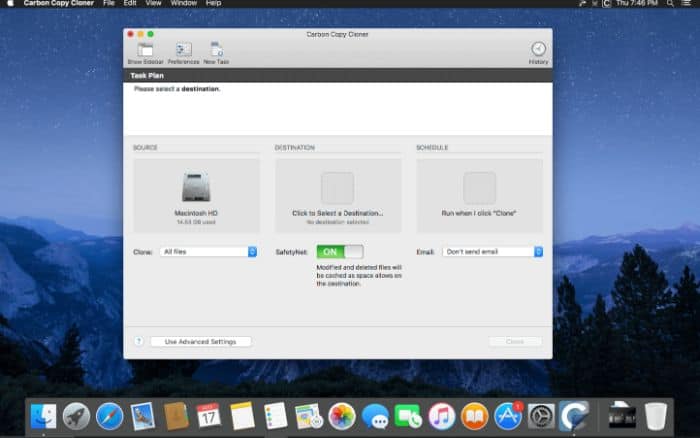Open Notes from the Dock

pos(242,416)
